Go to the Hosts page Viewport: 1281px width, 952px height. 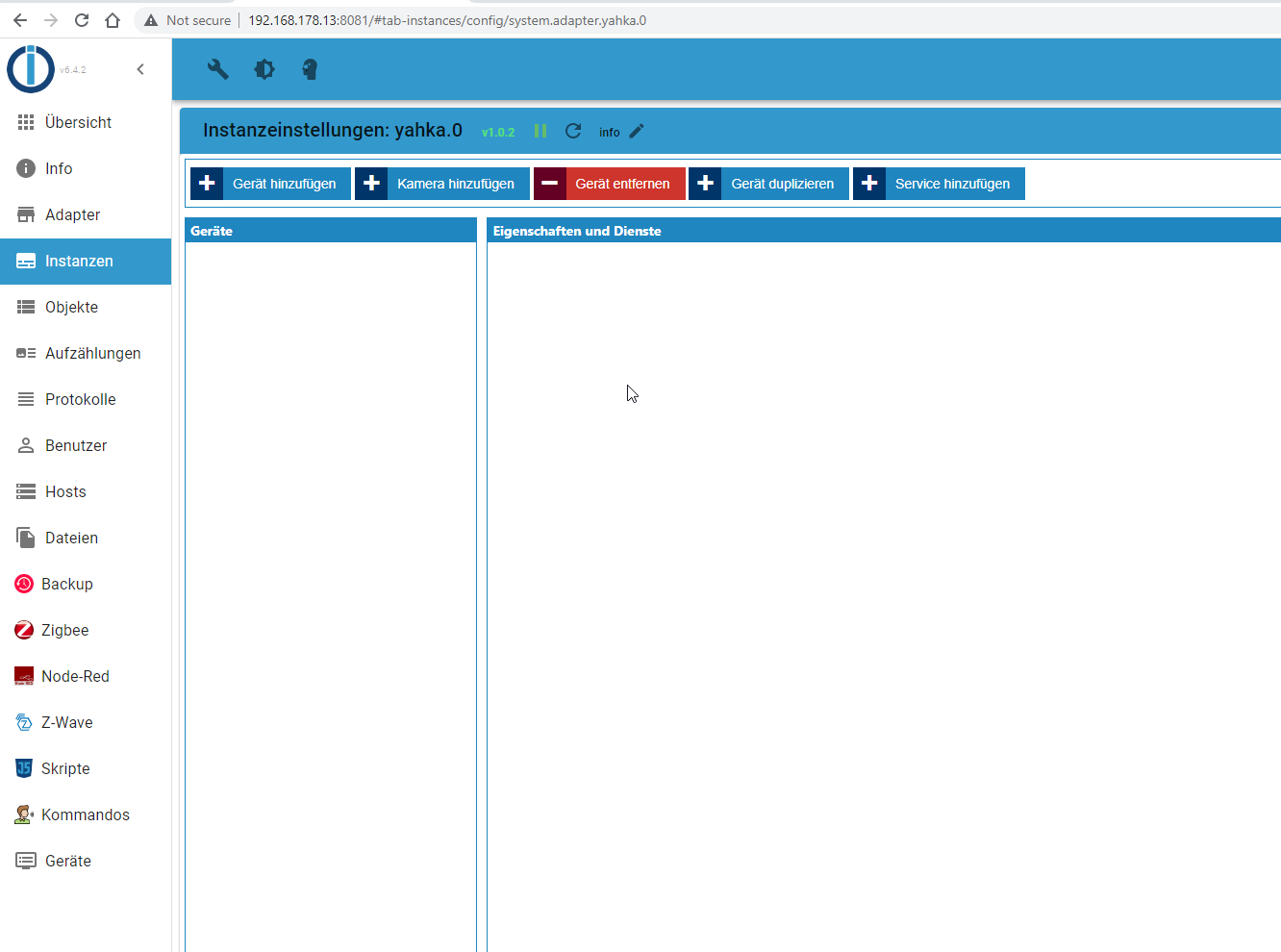(86, 491)
